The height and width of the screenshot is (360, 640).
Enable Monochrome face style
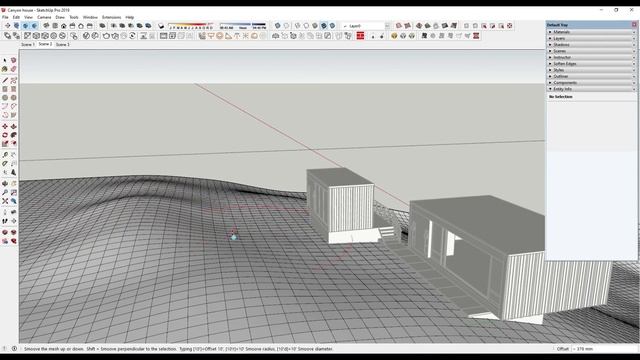[333, 26]
